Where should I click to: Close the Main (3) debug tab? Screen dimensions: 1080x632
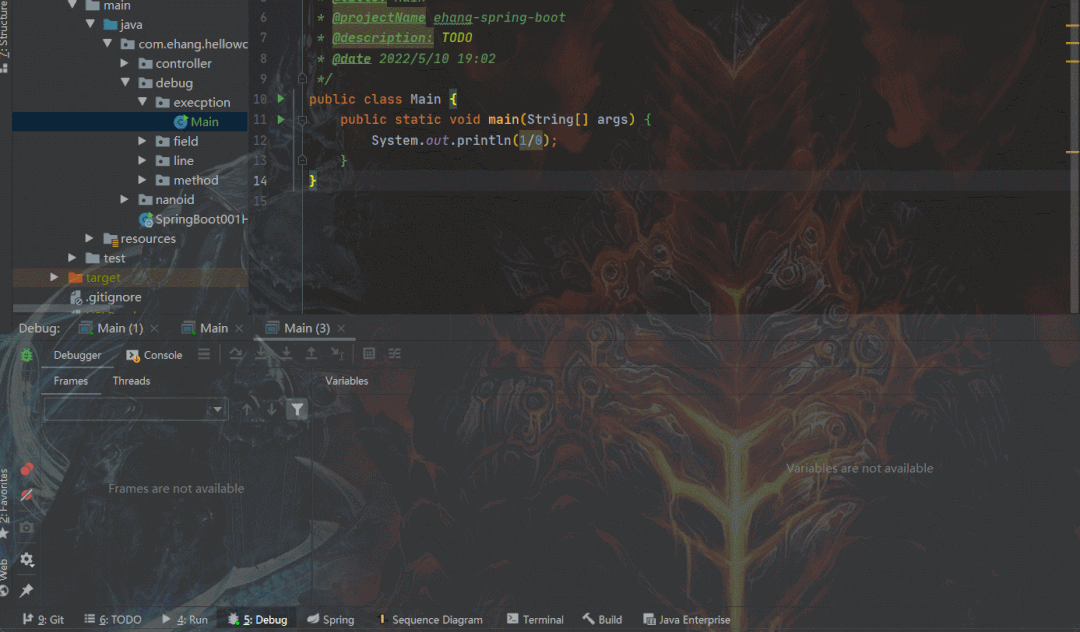pyautogui.click(x=341, y=328)
